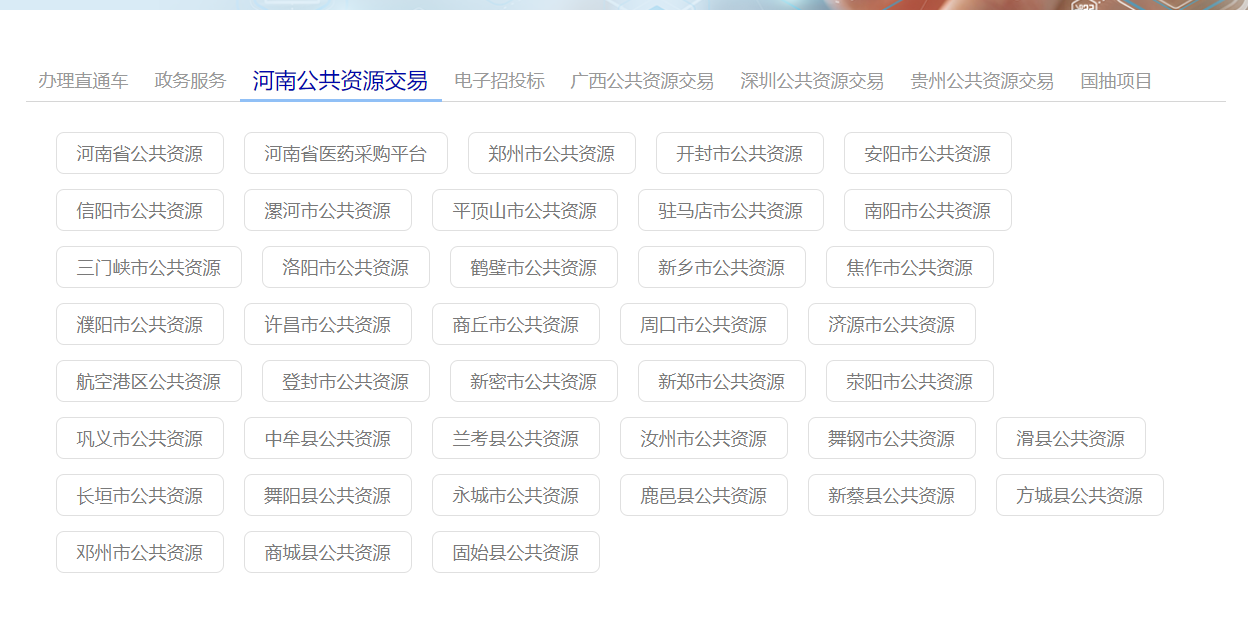Go to the 国抽项目 tab
Image resolution: width=1248 pixels, height=622 pixels.
[x=1116, y=81]
